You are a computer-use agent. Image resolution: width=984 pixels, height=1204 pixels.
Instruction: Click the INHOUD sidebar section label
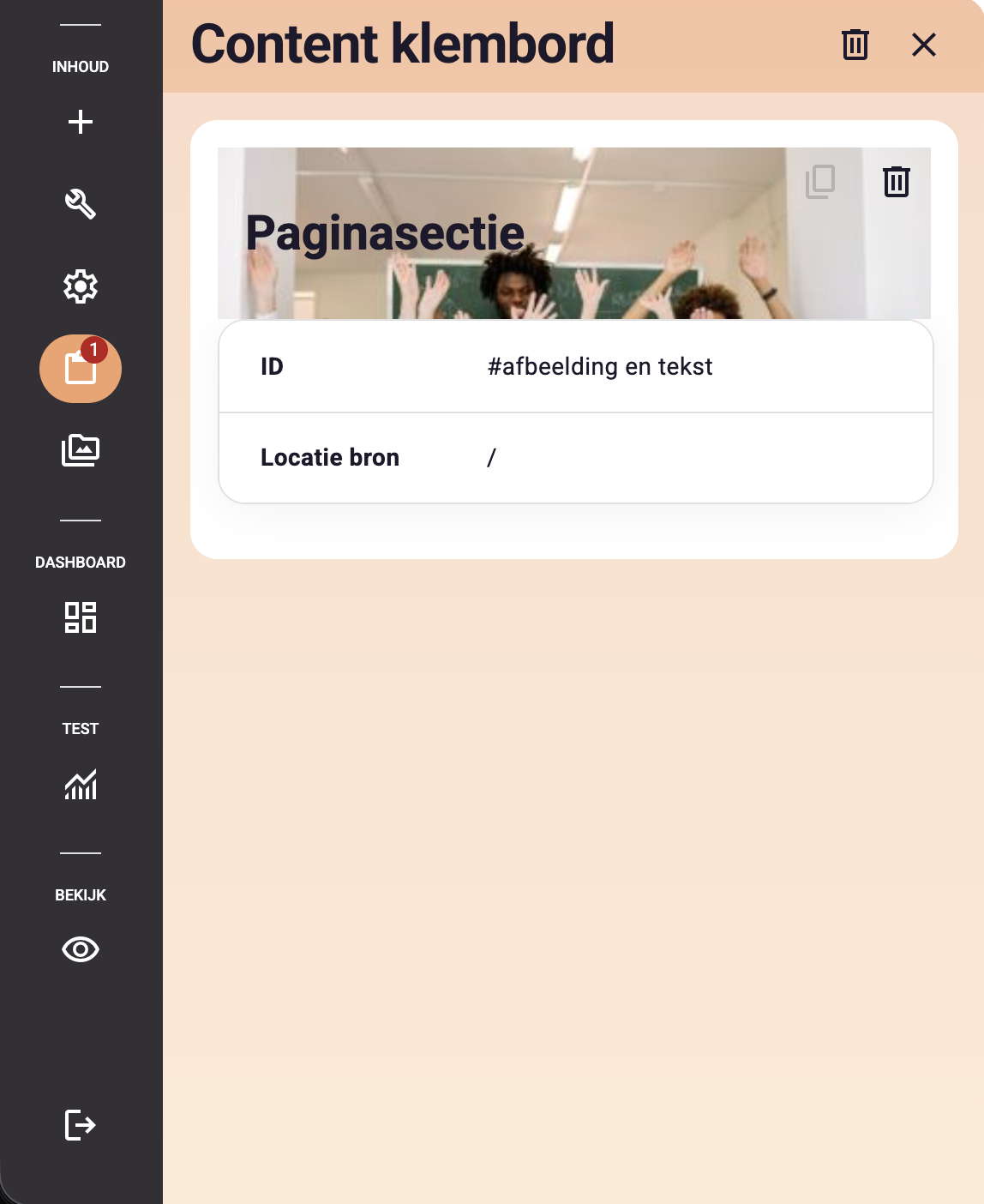click(x=81, y=67)
